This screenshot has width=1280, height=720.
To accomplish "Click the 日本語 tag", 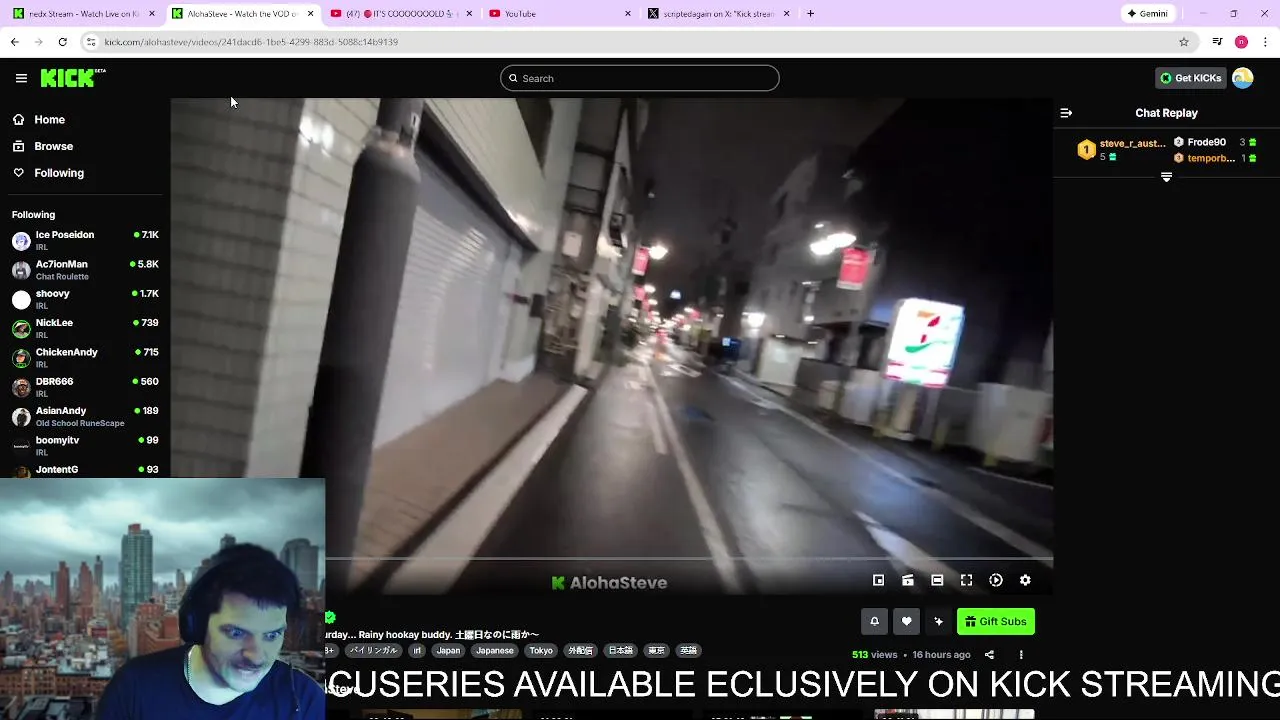I will point(621,650).
